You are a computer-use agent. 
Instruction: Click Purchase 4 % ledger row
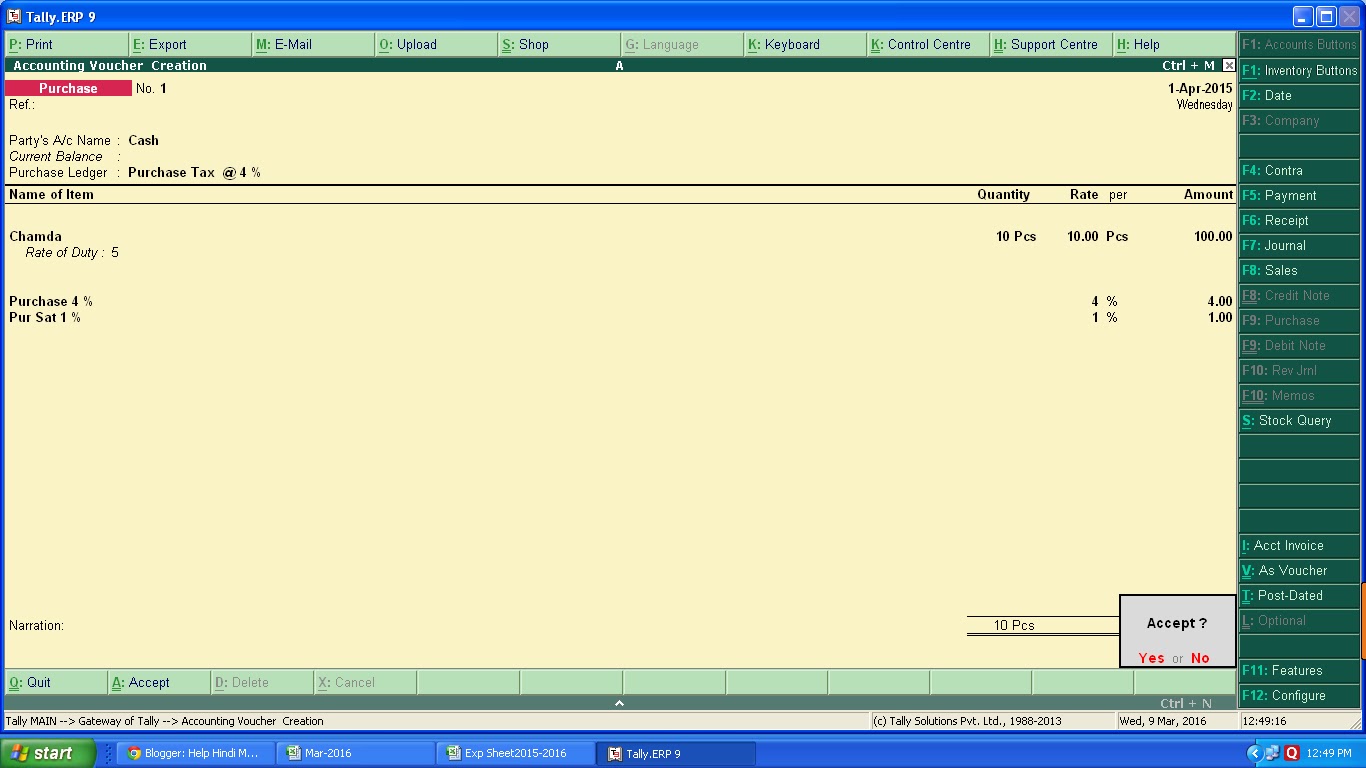pos(620,301)
